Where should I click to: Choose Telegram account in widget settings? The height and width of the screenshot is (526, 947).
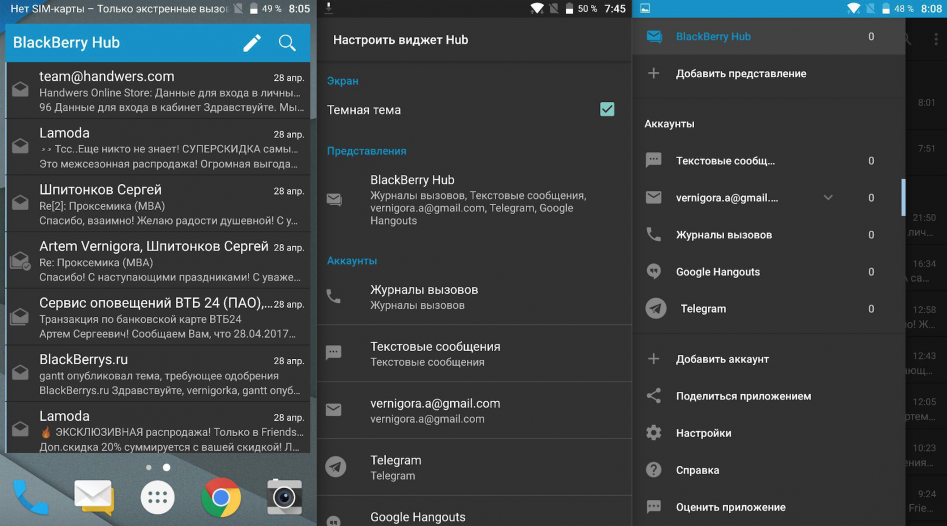475,467
